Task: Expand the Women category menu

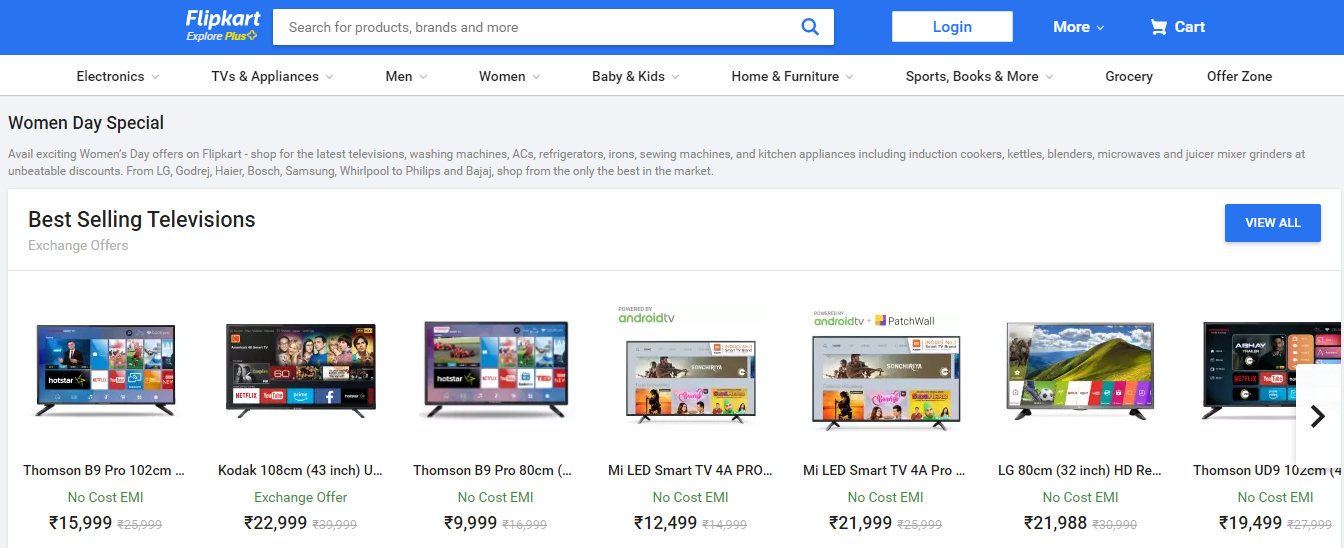Action: click(x=509, y=76)
